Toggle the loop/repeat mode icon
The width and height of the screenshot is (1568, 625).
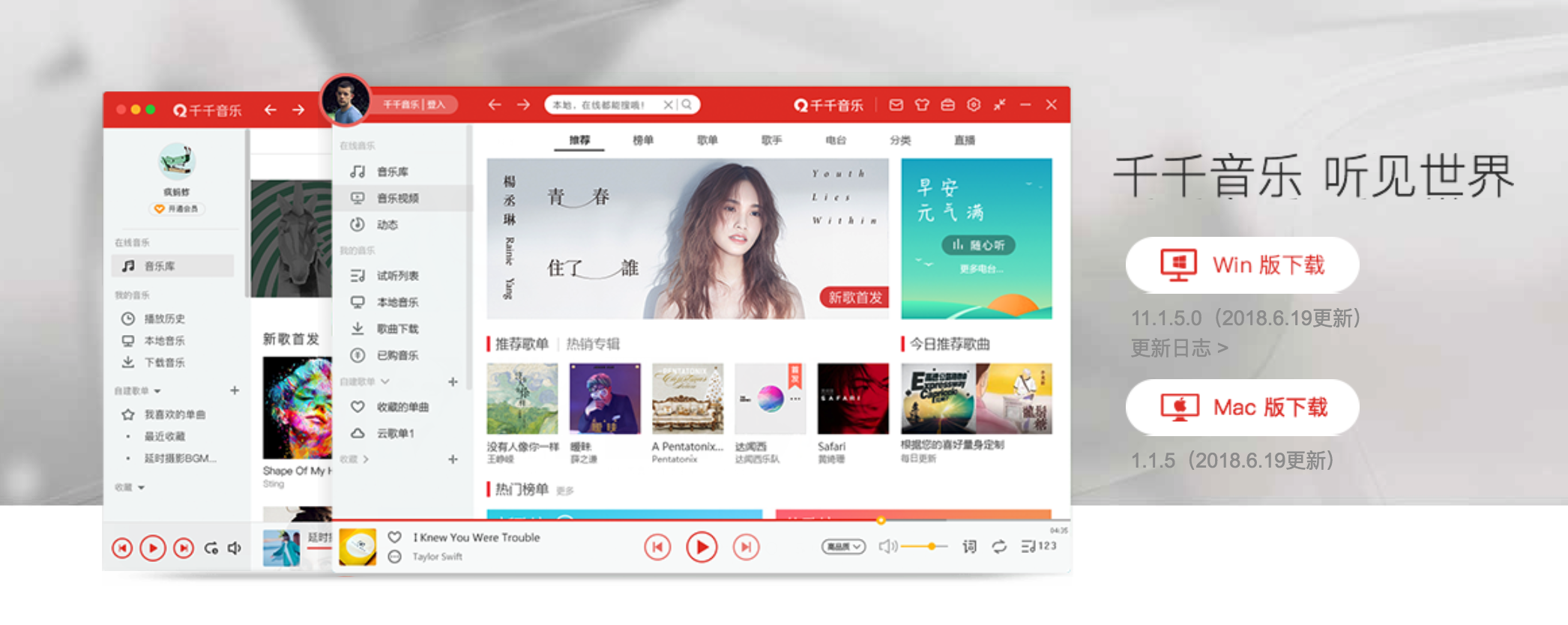click(999, 546)
